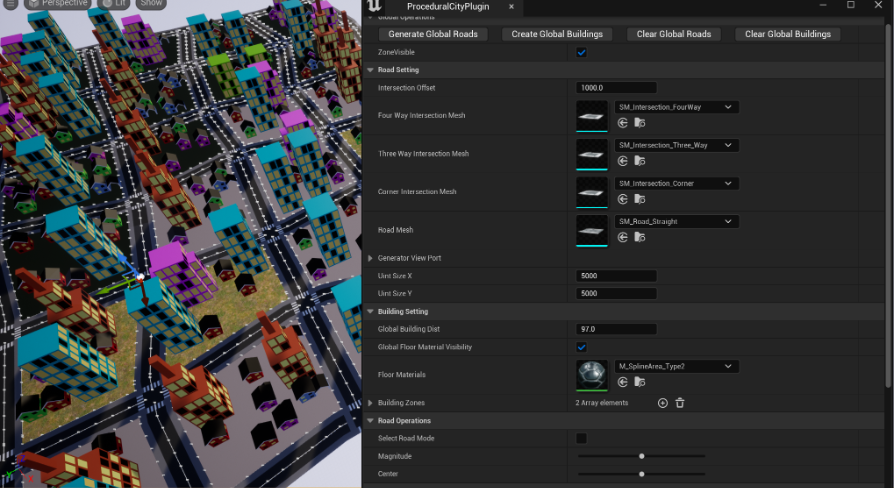The width and height of the screenshot is (894, 488).
Task: Click the 'Global Building Dist' label
Action: (409, 330)
